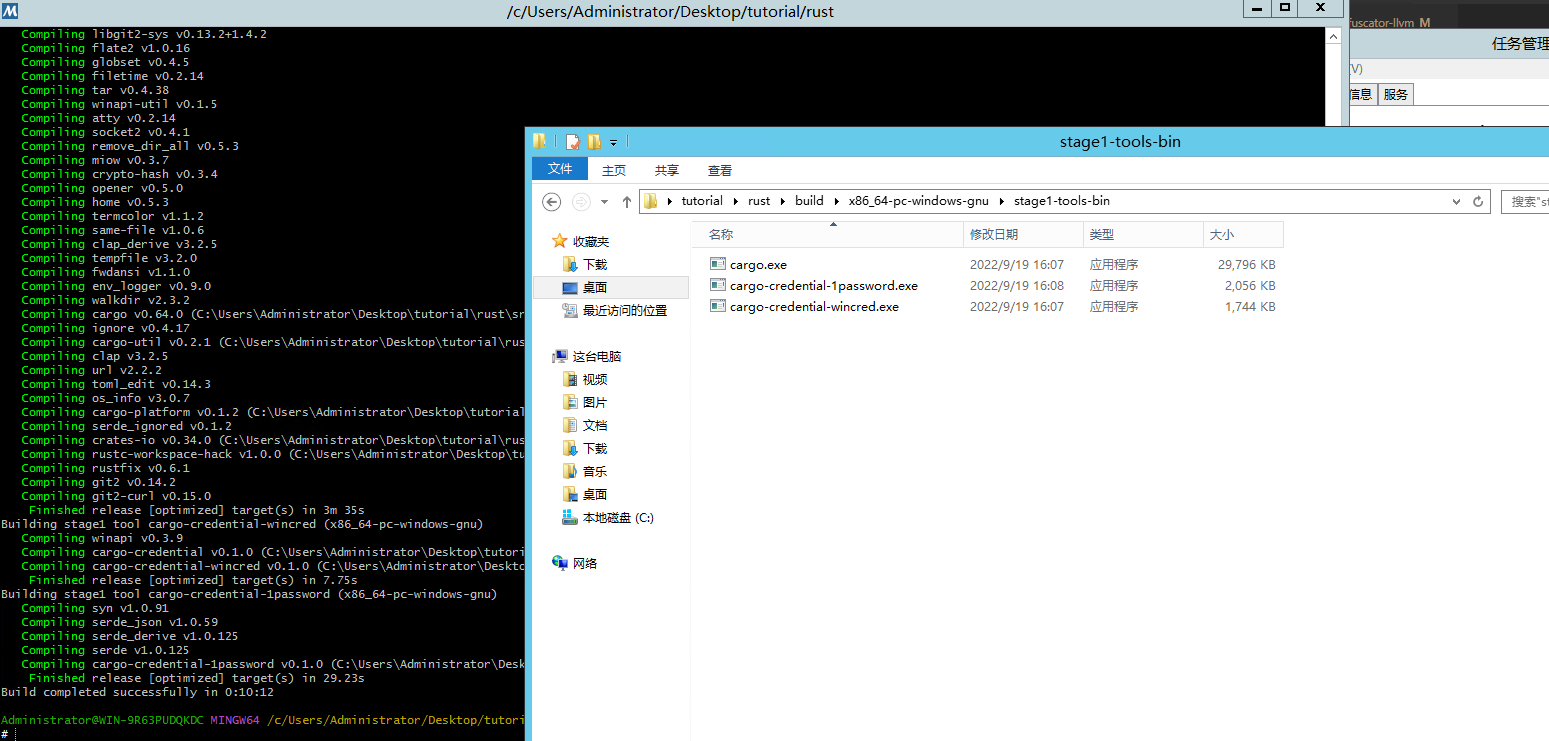The width and height of the screenshot is (1549, 741).
Task: Open 最近访问的位置 in the sidebar
Action: (625, 311)
